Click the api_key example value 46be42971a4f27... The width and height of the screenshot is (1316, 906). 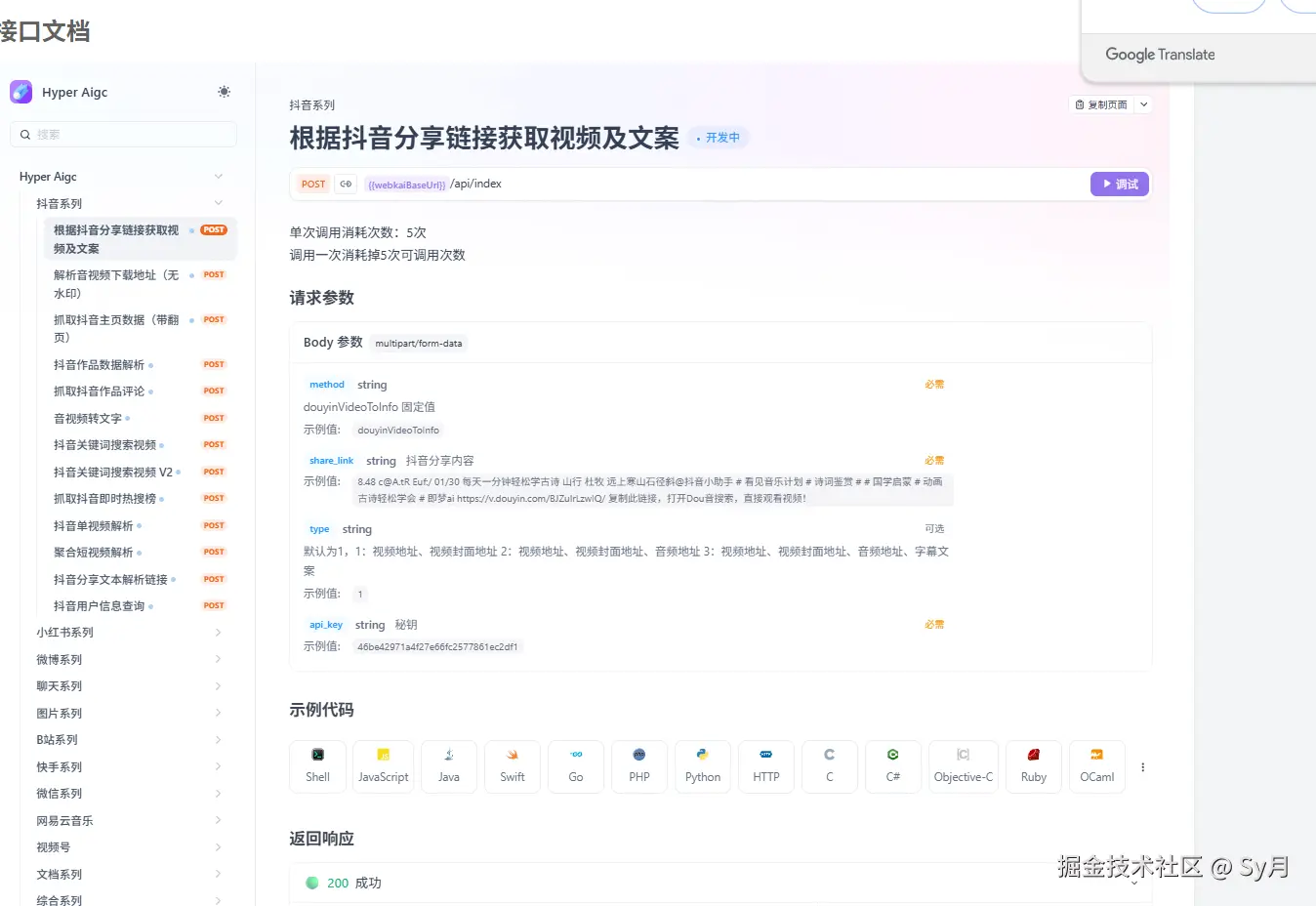[x=437, y=646]
